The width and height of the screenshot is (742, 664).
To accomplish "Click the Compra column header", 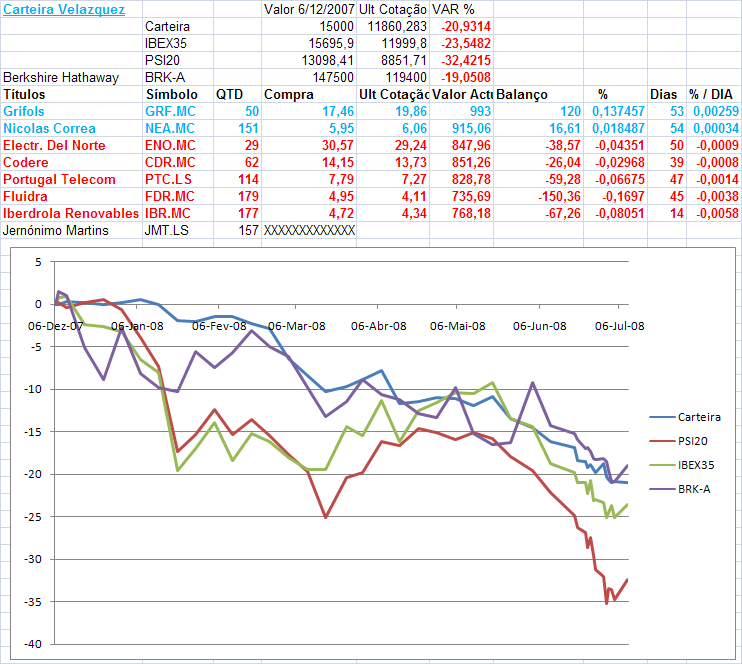I will point(309,95).
